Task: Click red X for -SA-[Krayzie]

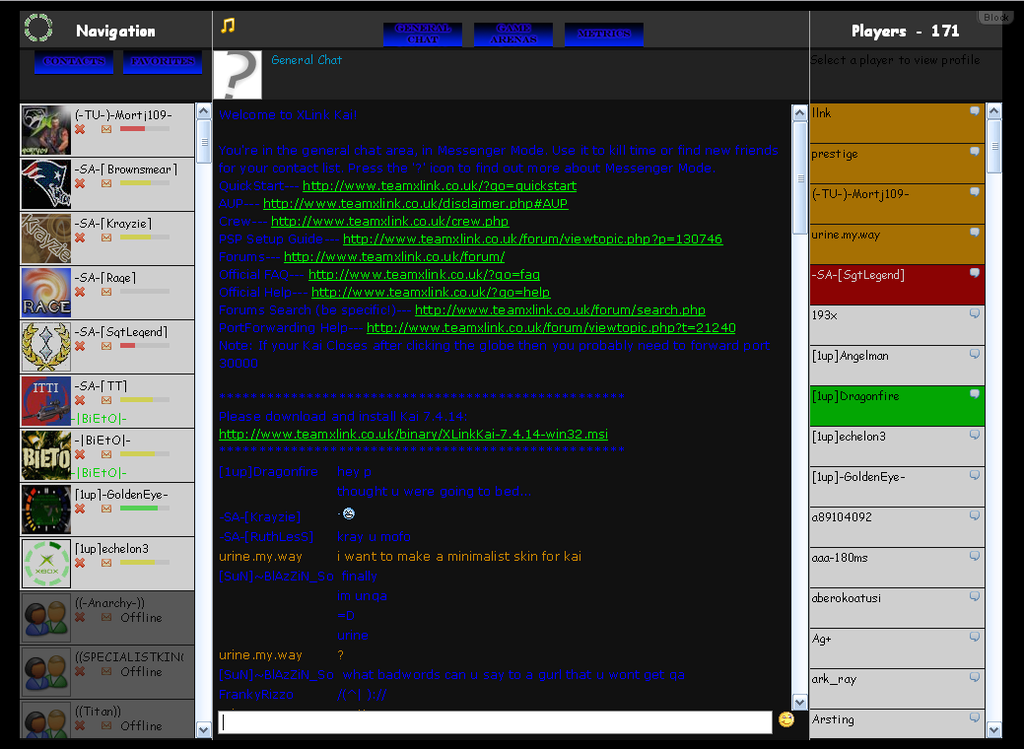Action: pyautogui.click(x=80, y=238)
